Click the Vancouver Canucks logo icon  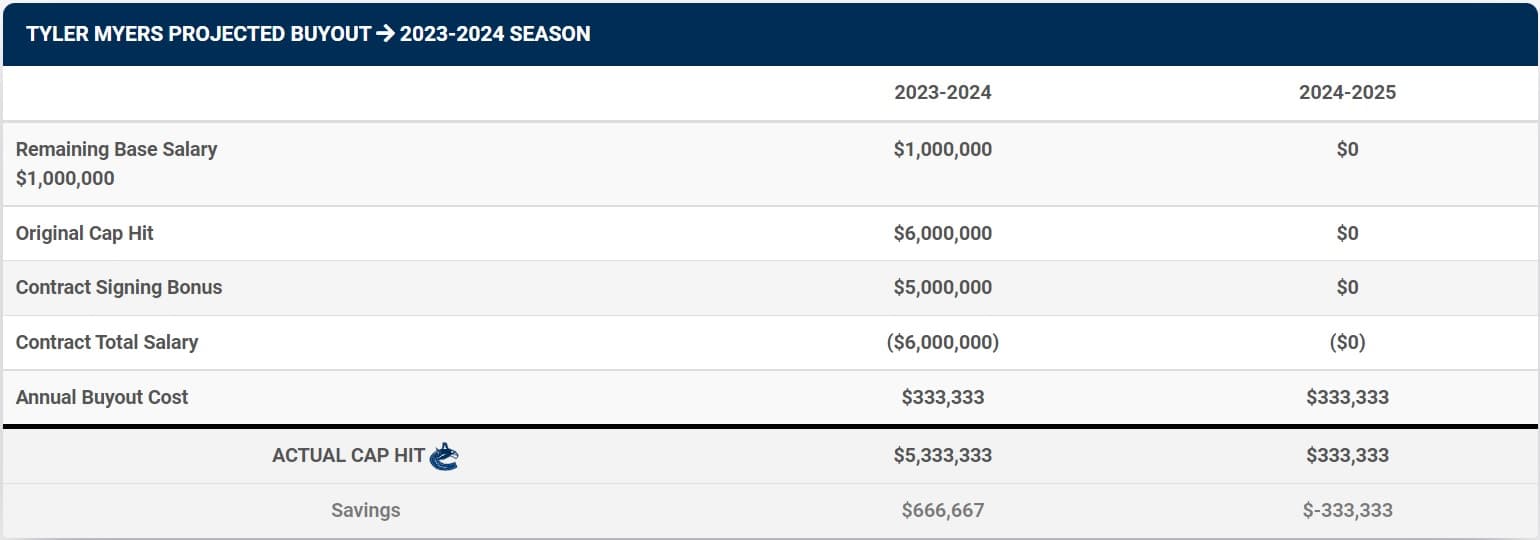point(444,456)
